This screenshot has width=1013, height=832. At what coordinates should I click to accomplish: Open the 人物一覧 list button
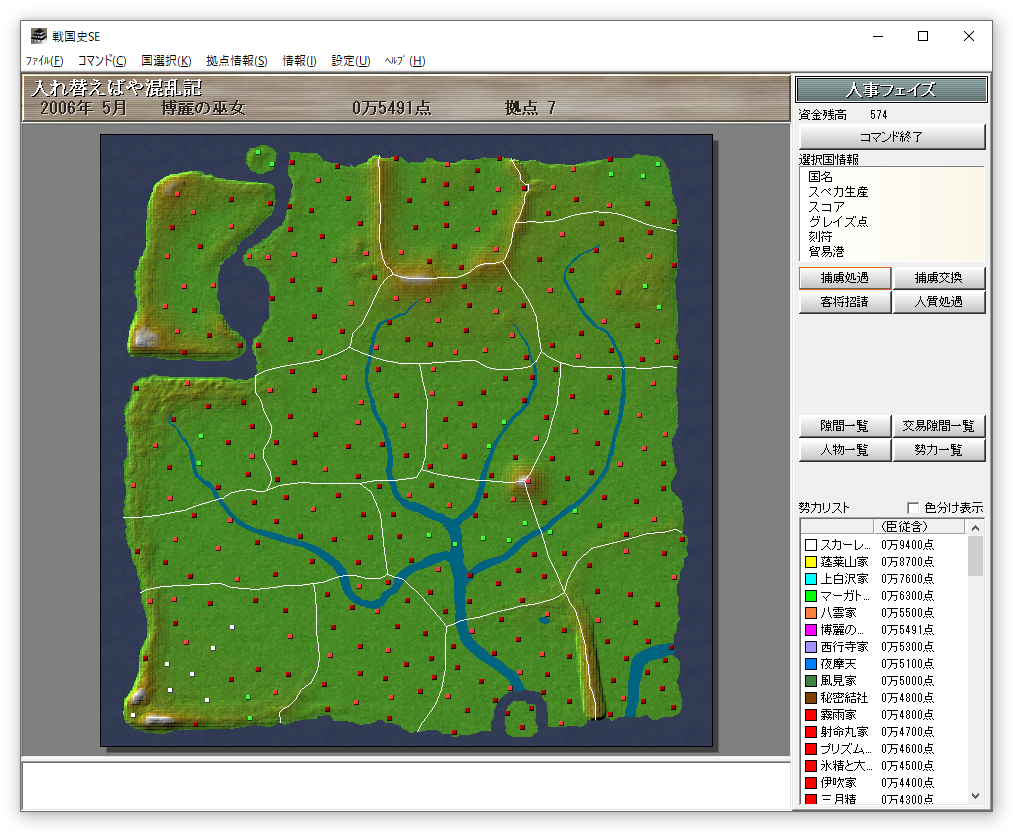844,450
